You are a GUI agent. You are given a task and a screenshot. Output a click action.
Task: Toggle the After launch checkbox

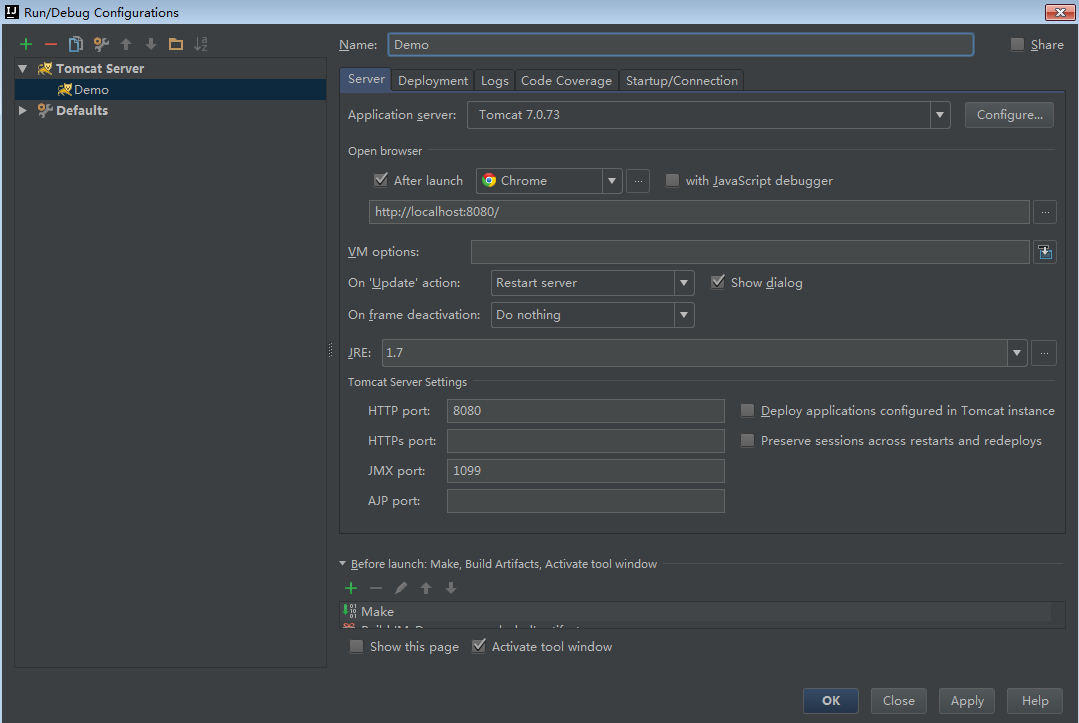[381, 180]
